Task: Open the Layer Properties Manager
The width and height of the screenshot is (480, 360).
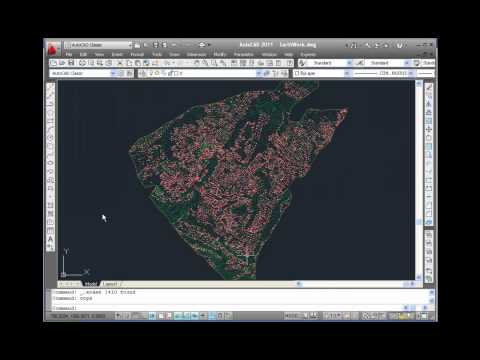Action: (143, 73)
